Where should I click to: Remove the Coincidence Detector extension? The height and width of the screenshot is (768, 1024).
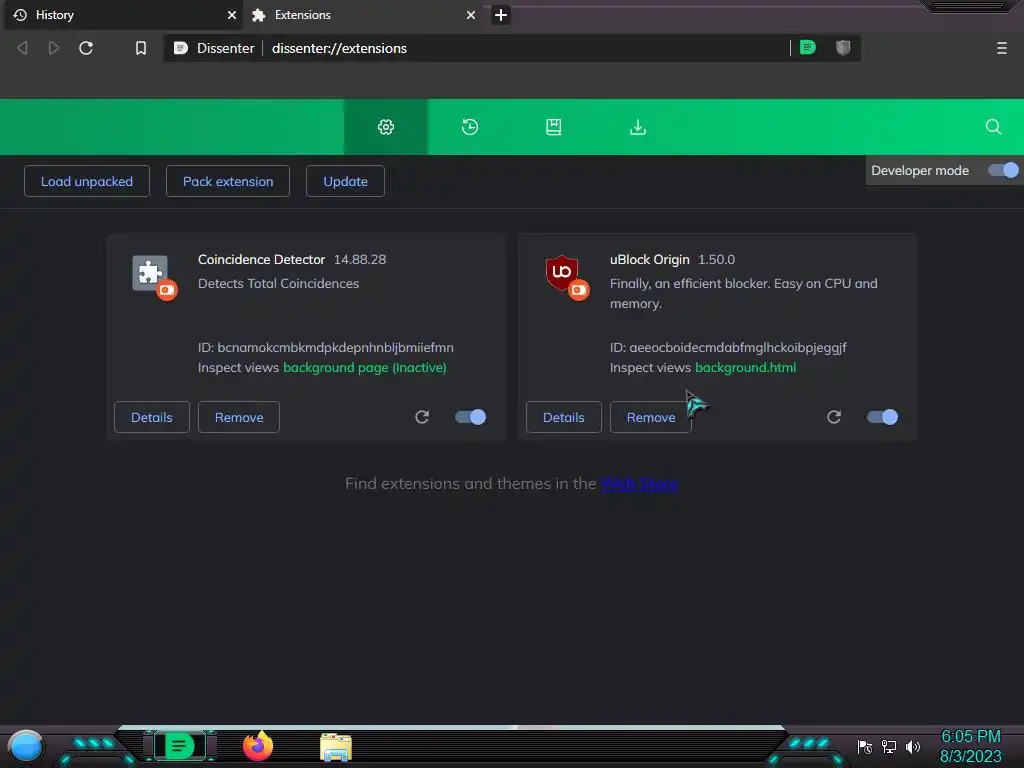tap(239, 417)
